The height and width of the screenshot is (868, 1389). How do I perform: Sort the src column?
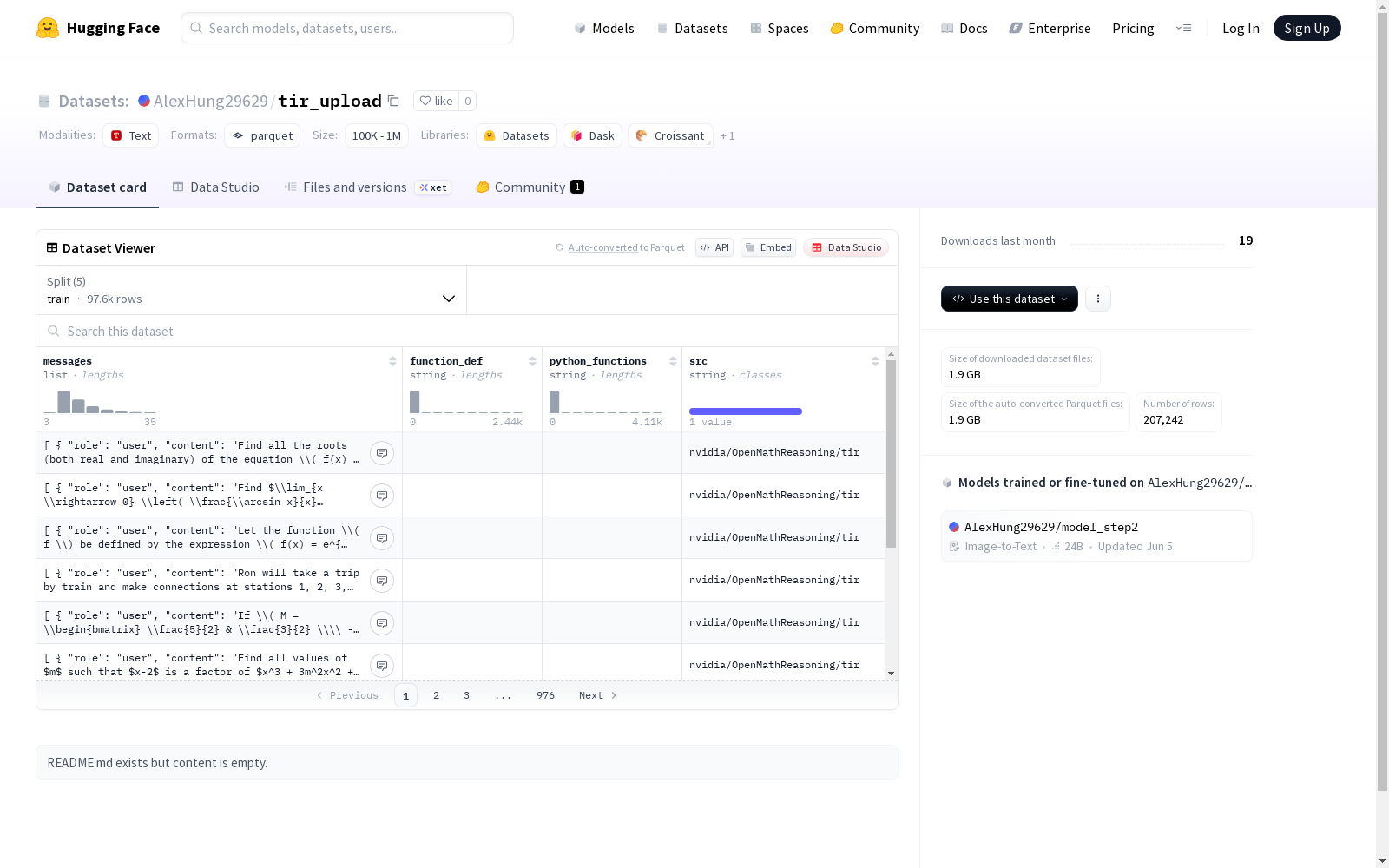pos(875,361)
